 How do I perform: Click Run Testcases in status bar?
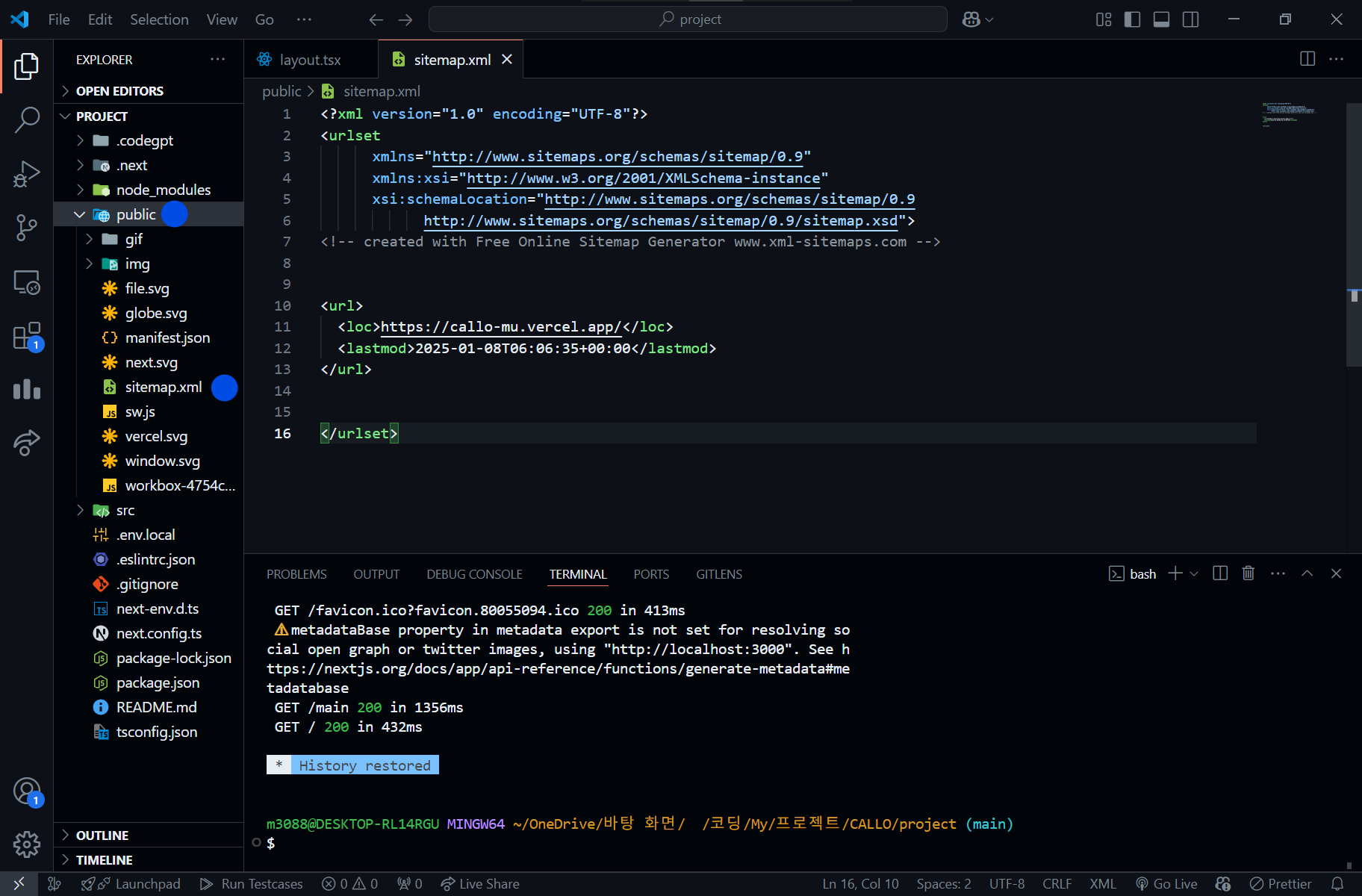click(x=252, y=884)
